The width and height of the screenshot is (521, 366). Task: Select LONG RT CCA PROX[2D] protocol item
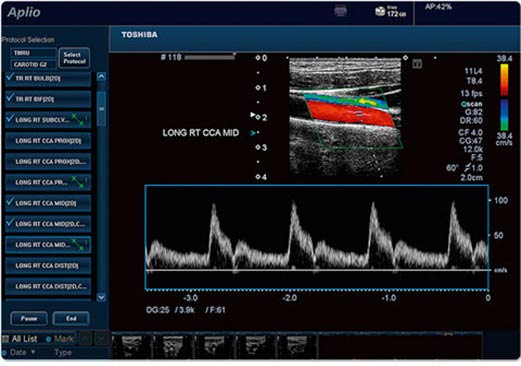pos(48,141)
